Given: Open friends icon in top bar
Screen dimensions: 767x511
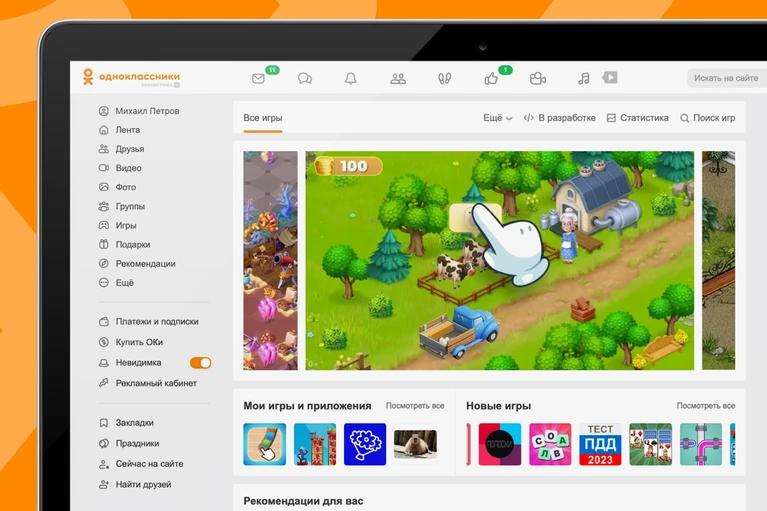Looking at the screenshot, I should pyautogui.click(x=398, y=79).
